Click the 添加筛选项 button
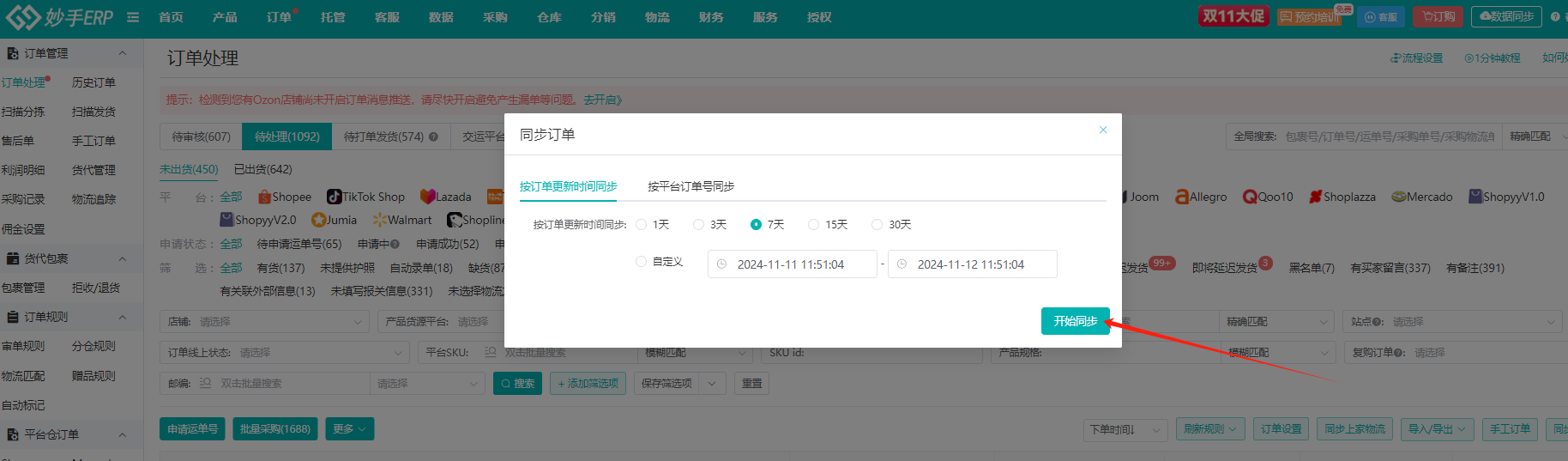 coord(588,384)
